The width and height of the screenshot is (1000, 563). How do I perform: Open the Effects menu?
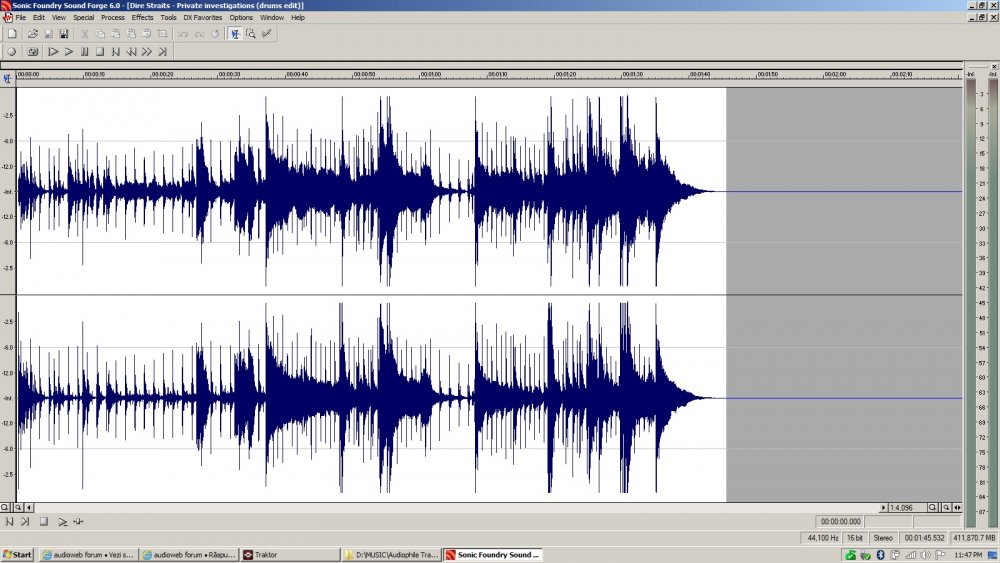(x=142, y=17)
